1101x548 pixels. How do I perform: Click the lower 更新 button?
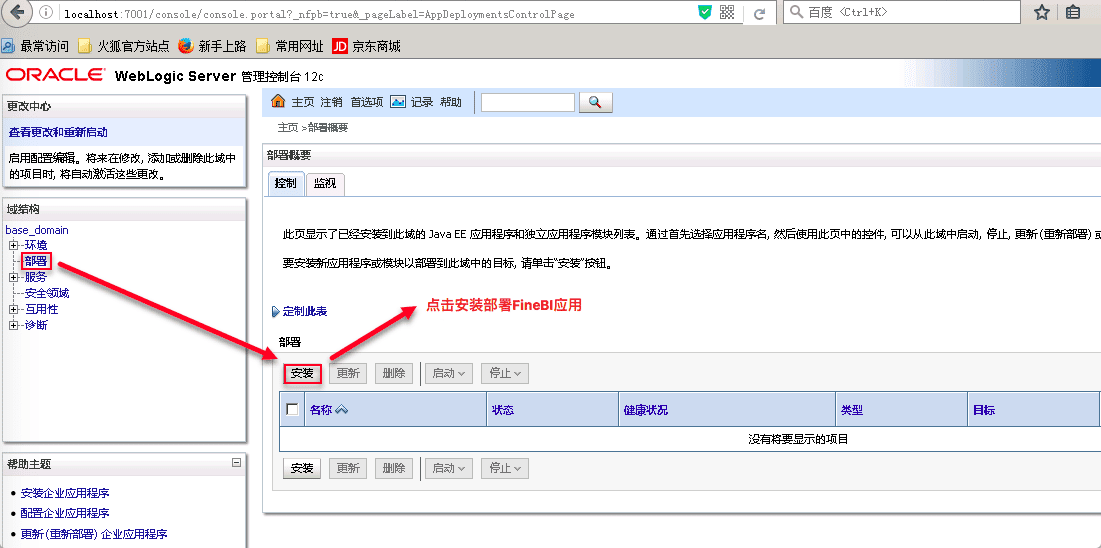point(348,468)
